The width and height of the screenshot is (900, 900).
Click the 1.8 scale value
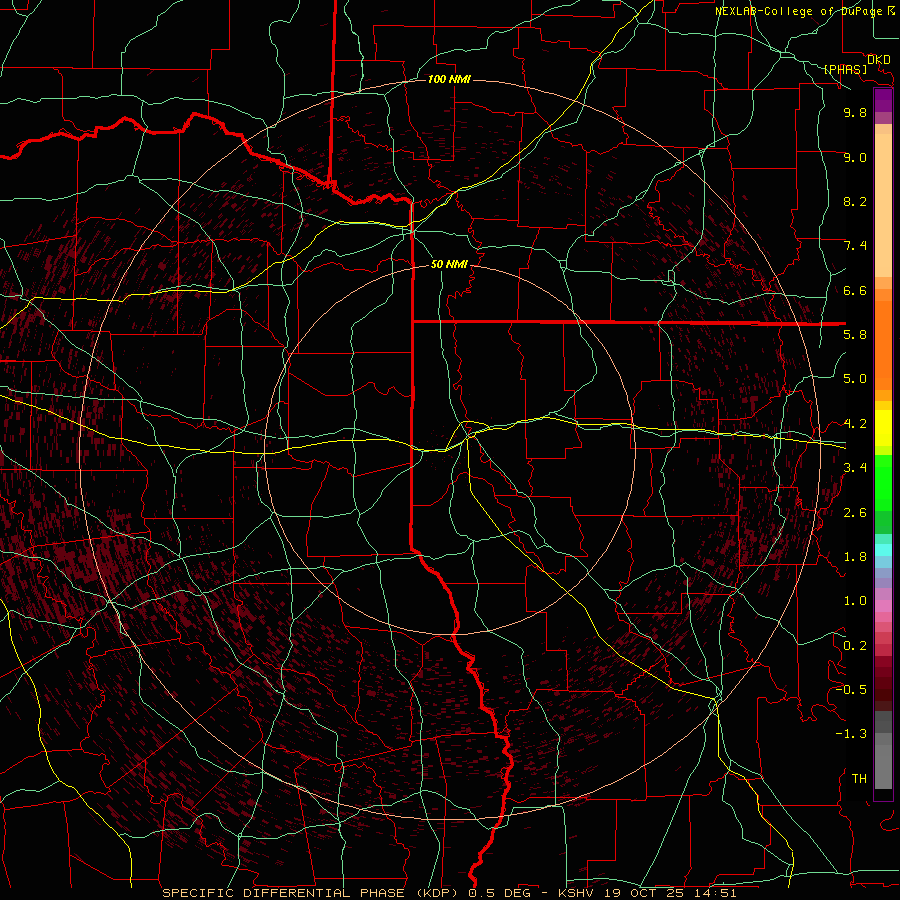855,557
